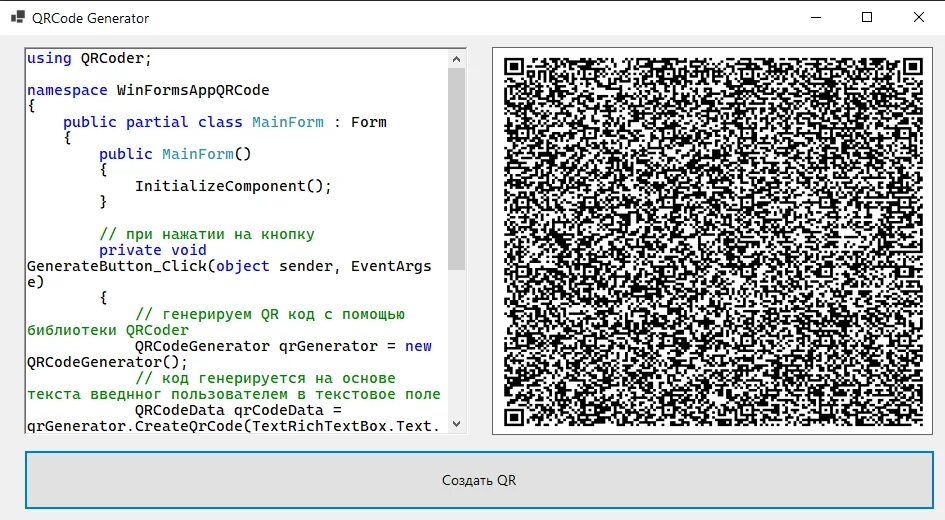Click the line 'qrGenerator.CreateQrCode(TextRichTextBox.Text.'

tap(233, 426)
